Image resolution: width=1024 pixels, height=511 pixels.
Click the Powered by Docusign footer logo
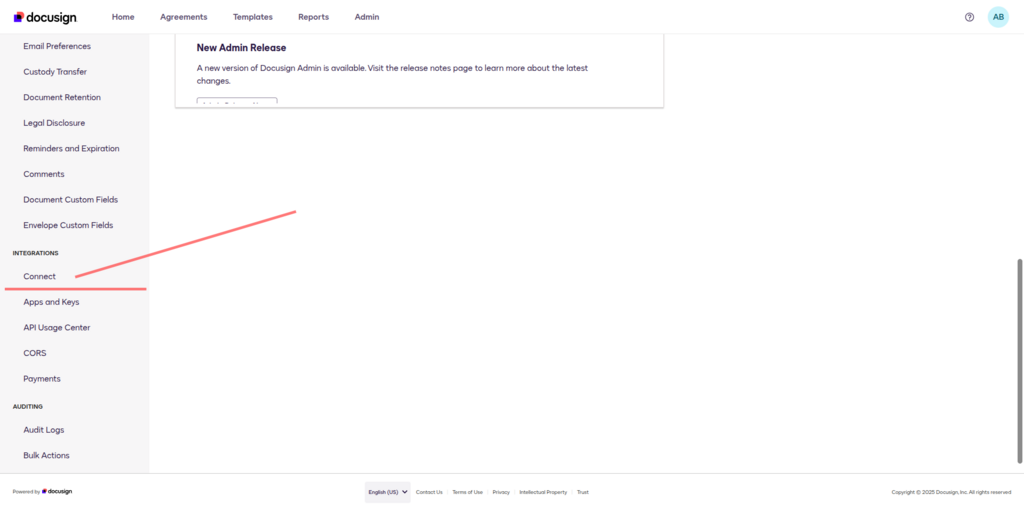click(x=56, y=491)
